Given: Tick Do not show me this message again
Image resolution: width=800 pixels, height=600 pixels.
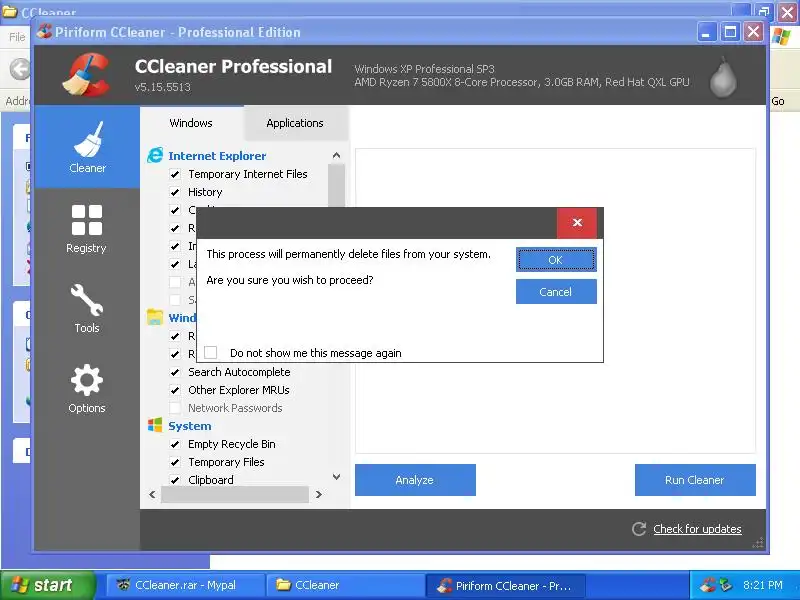Looking at the screenshot, I should (211, 353).
